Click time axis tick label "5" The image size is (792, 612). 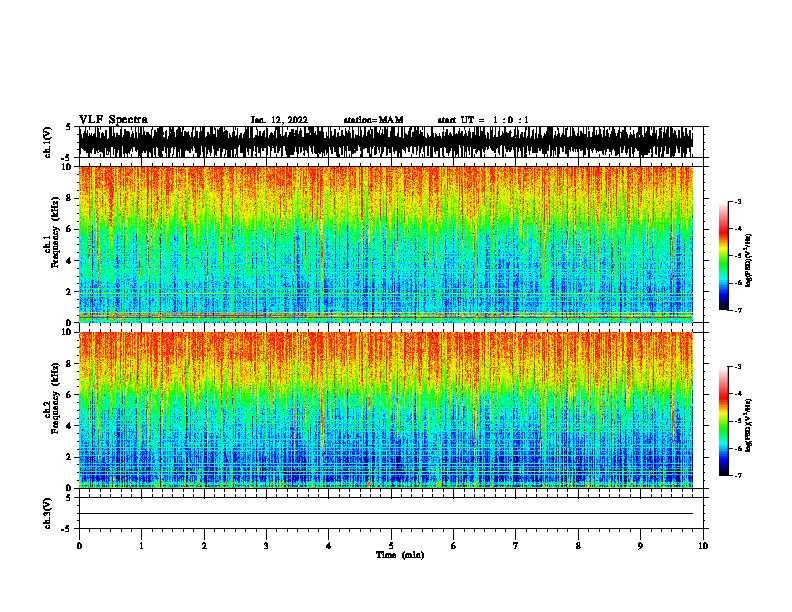click(x=391, y=546)
